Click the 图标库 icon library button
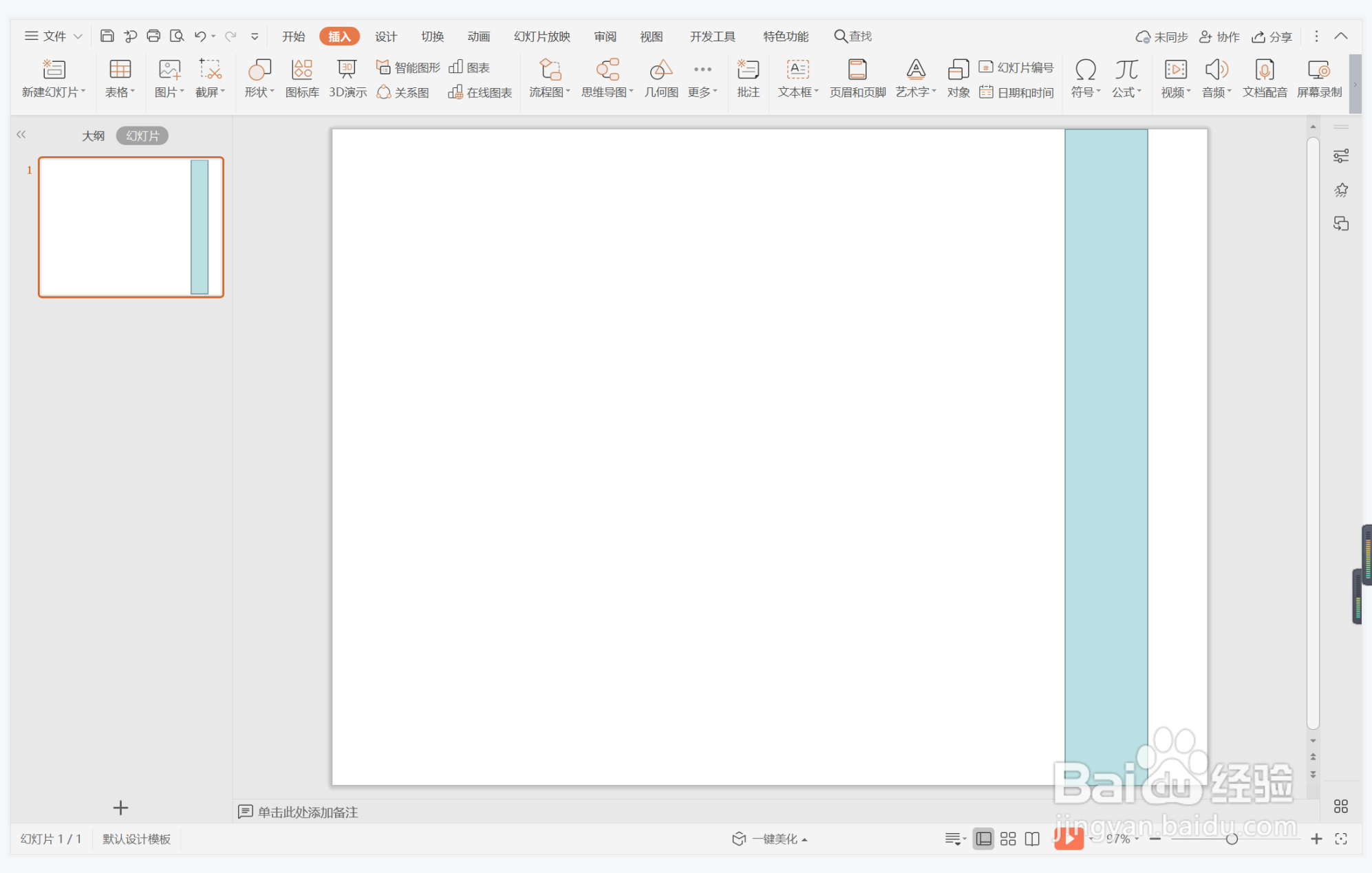 302,78
